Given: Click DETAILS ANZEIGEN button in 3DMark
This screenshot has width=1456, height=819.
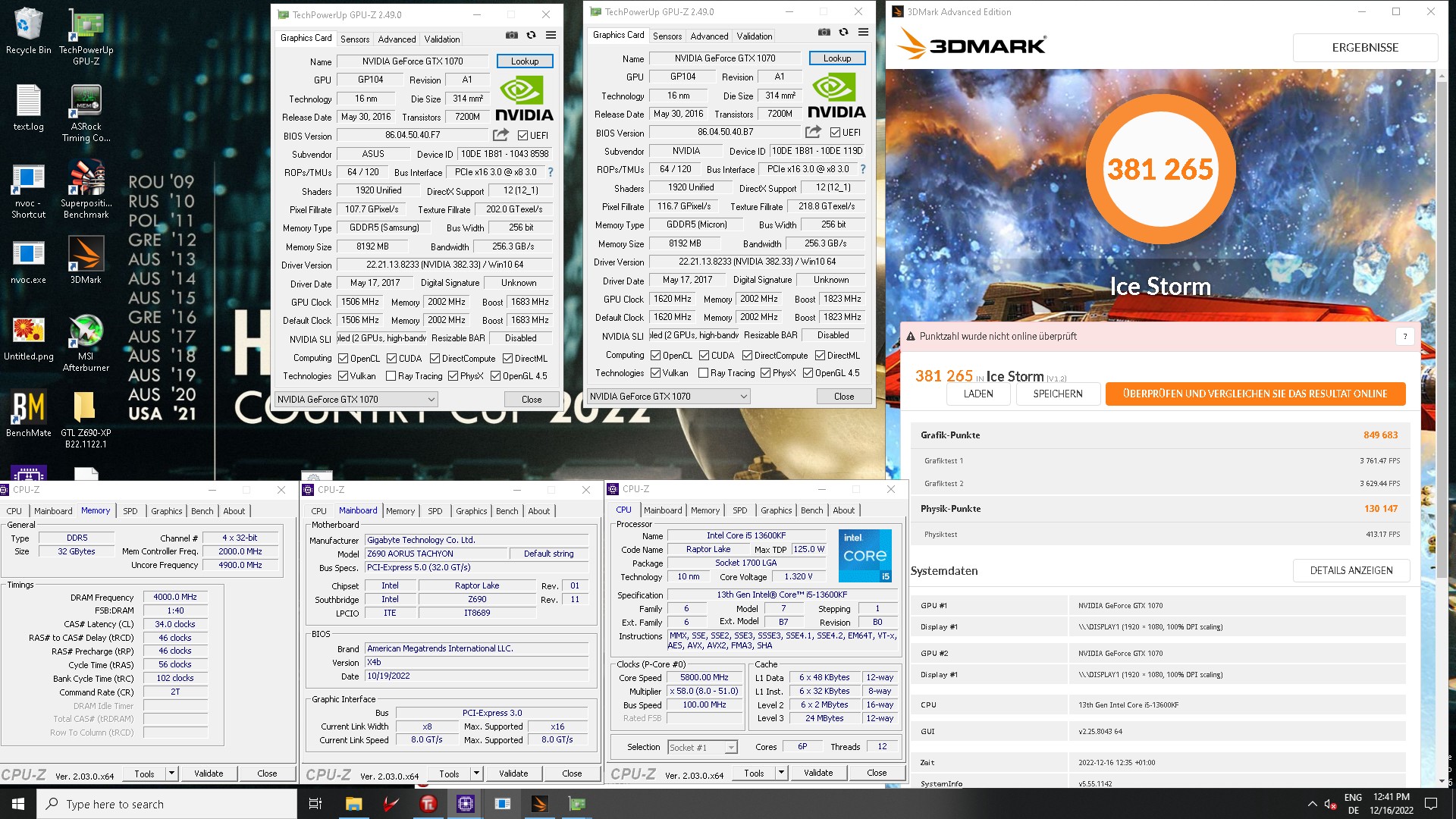Looking at the screenshot, I should click(x=1351, y=570).
